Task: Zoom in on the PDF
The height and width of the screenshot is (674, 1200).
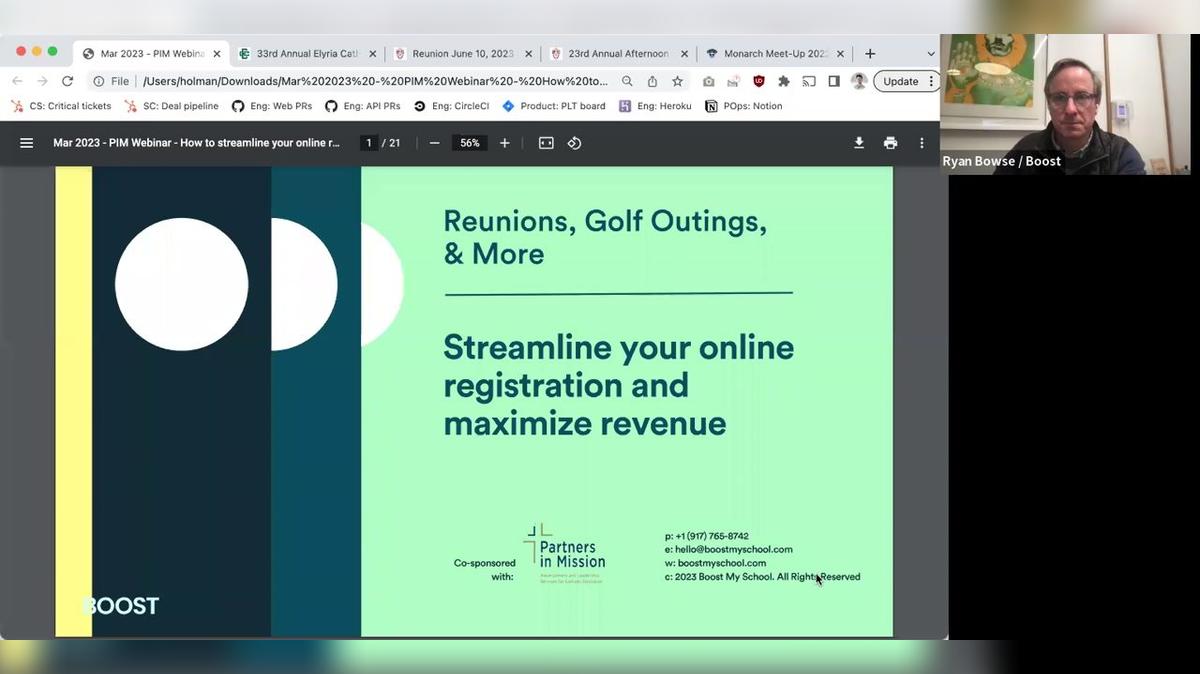Action: click(504, 143)
